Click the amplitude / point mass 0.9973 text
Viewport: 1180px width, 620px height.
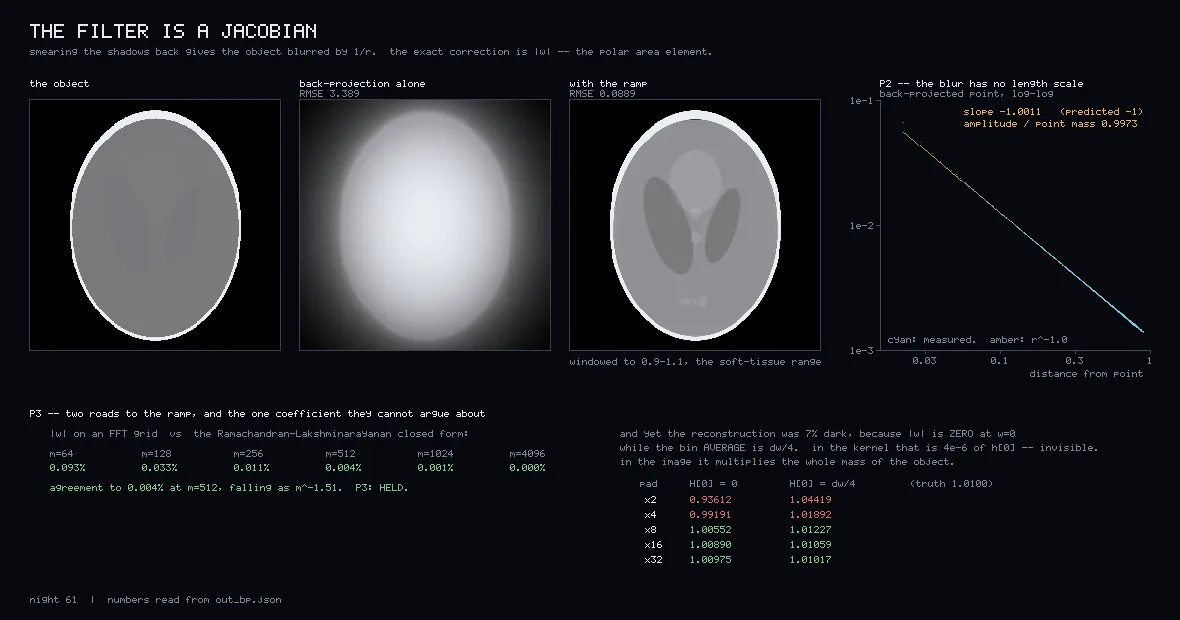(1051, 123)
